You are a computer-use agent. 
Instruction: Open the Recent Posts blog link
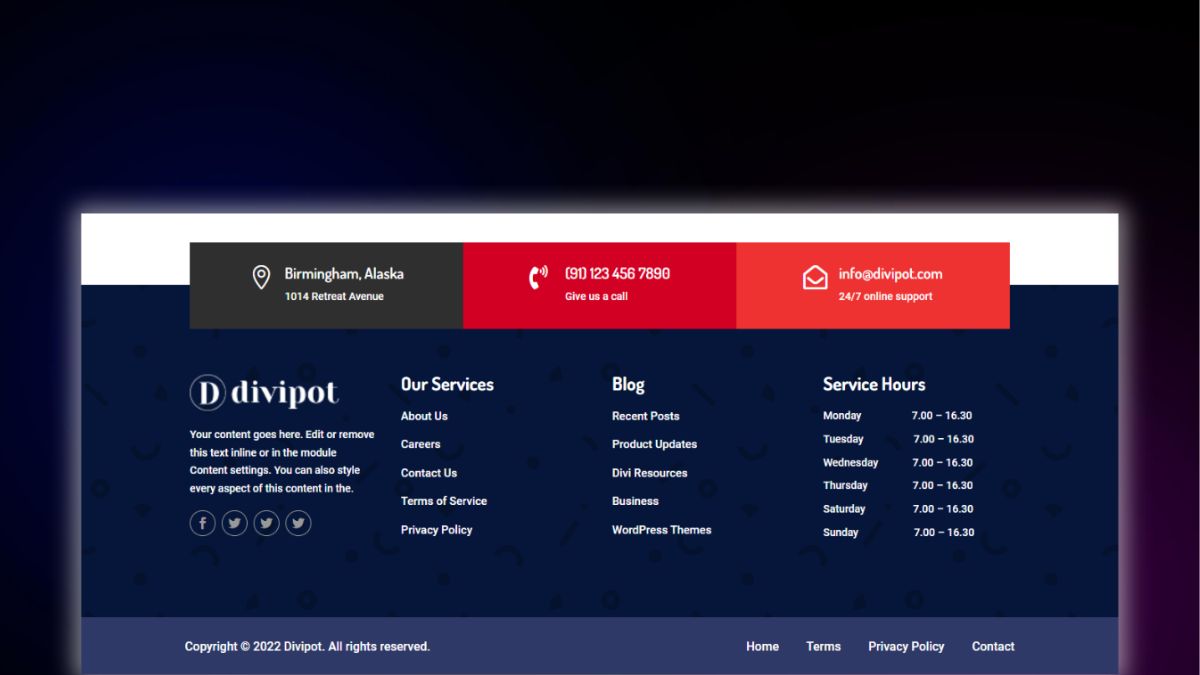tap(645, 416)
